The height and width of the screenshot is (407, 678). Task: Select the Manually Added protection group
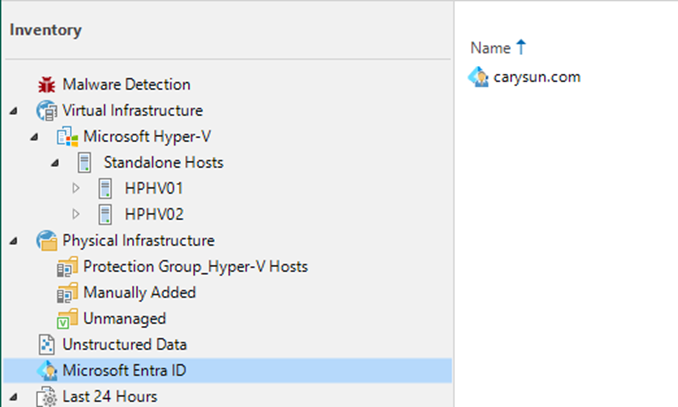(x=139, y=292)
